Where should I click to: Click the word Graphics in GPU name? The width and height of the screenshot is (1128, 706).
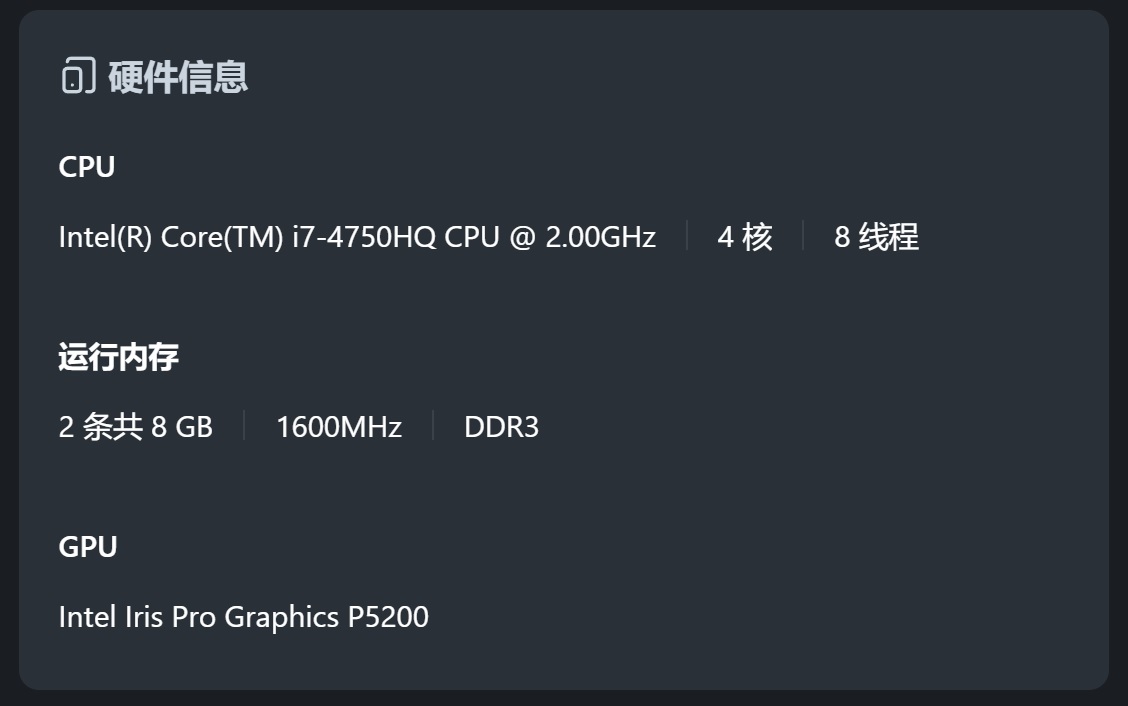(281, 617)
